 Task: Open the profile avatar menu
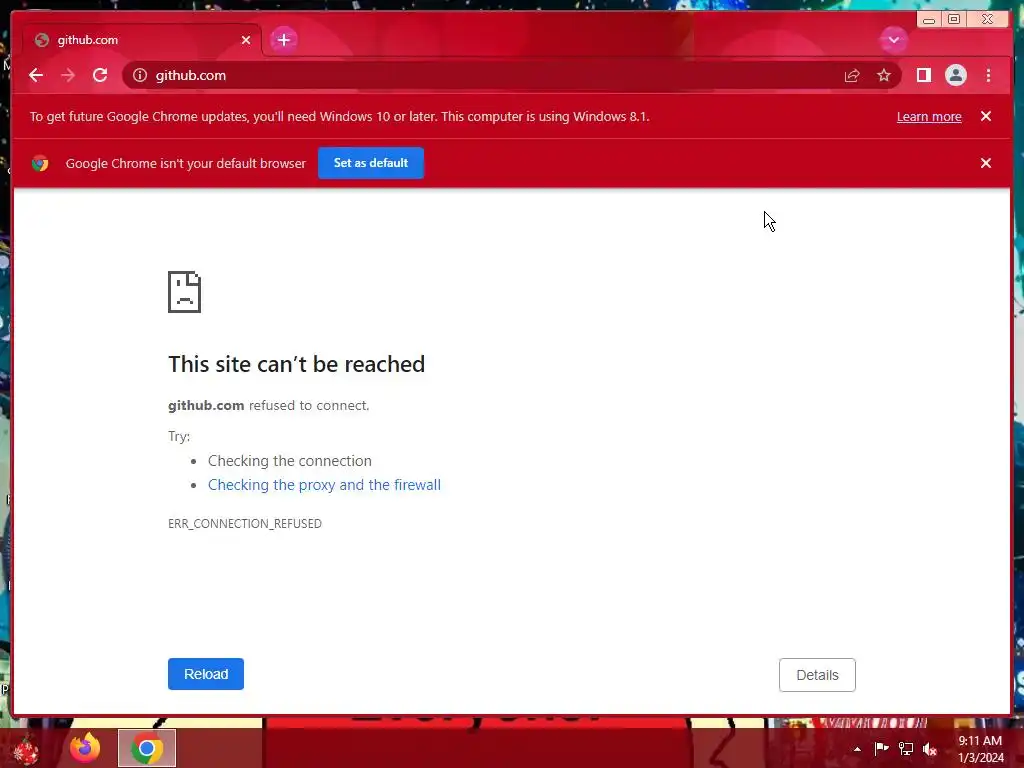pos(955,75)
